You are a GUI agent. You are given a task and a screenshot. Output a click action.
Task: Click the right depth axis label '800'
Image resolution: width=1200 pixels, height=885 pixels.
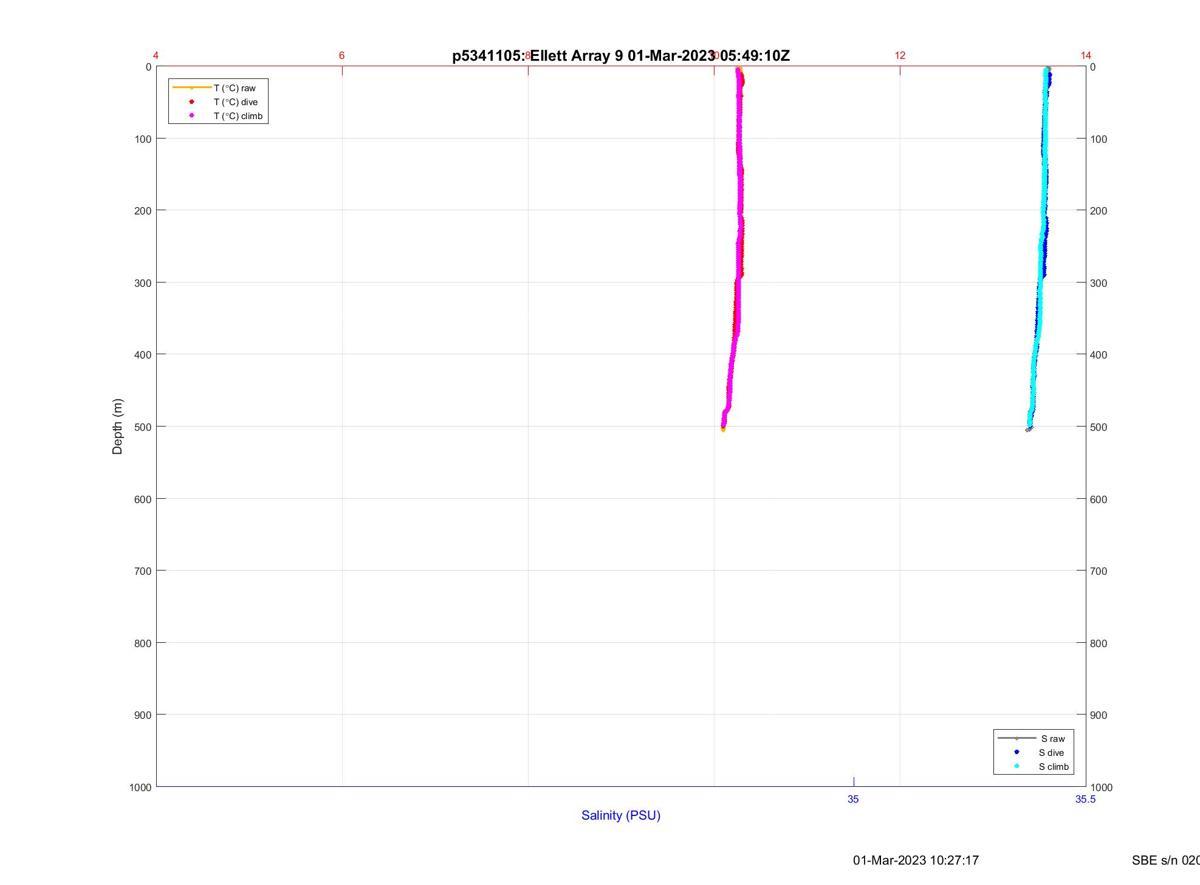click(x=1099, y=643)
